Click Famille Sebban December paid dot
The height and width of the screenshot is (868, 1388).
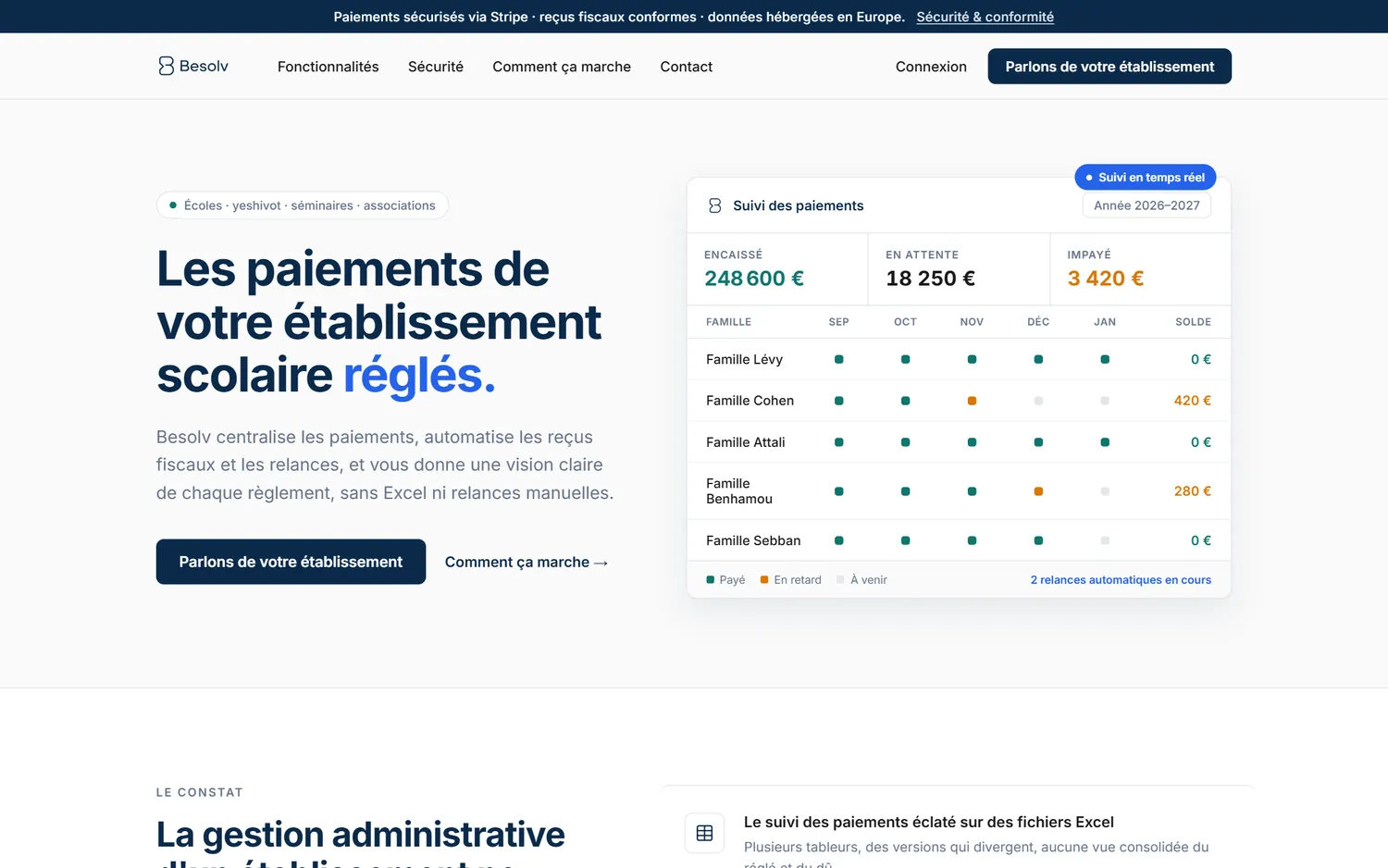tap(1038, 540)
